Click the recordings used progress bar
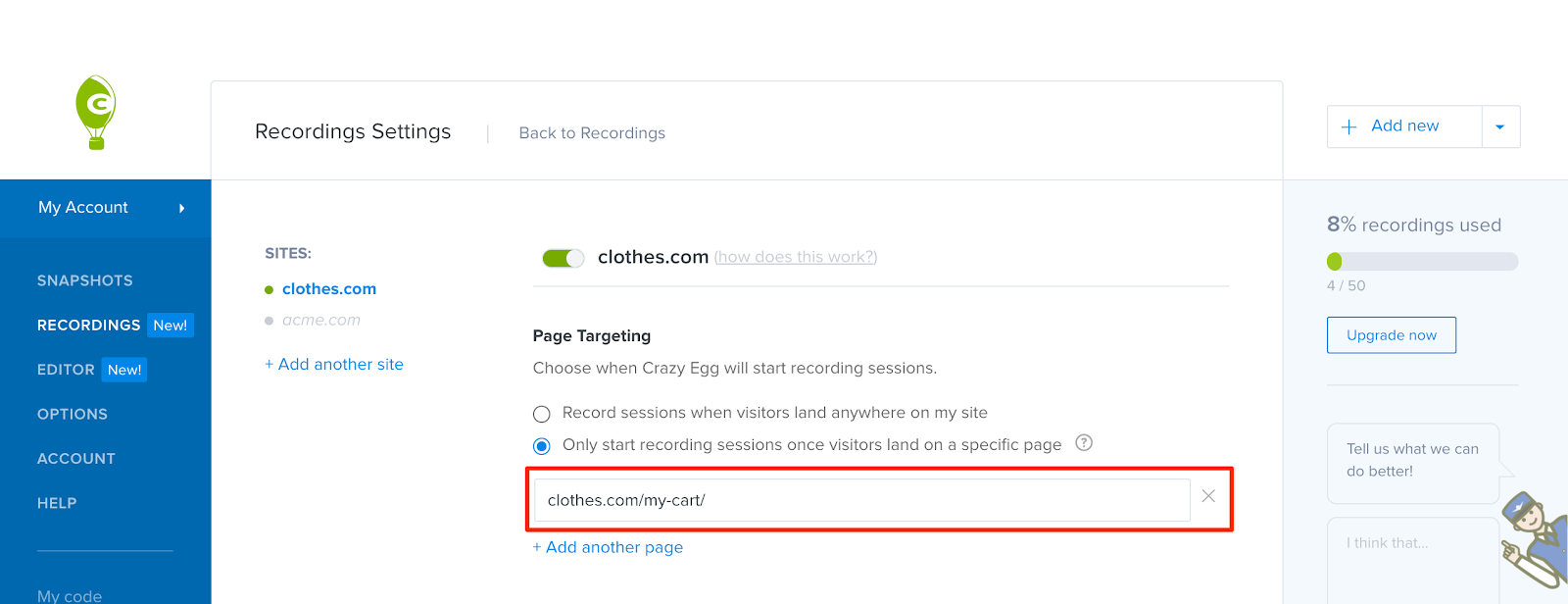1568x604 pixels. coord(1422,262)
